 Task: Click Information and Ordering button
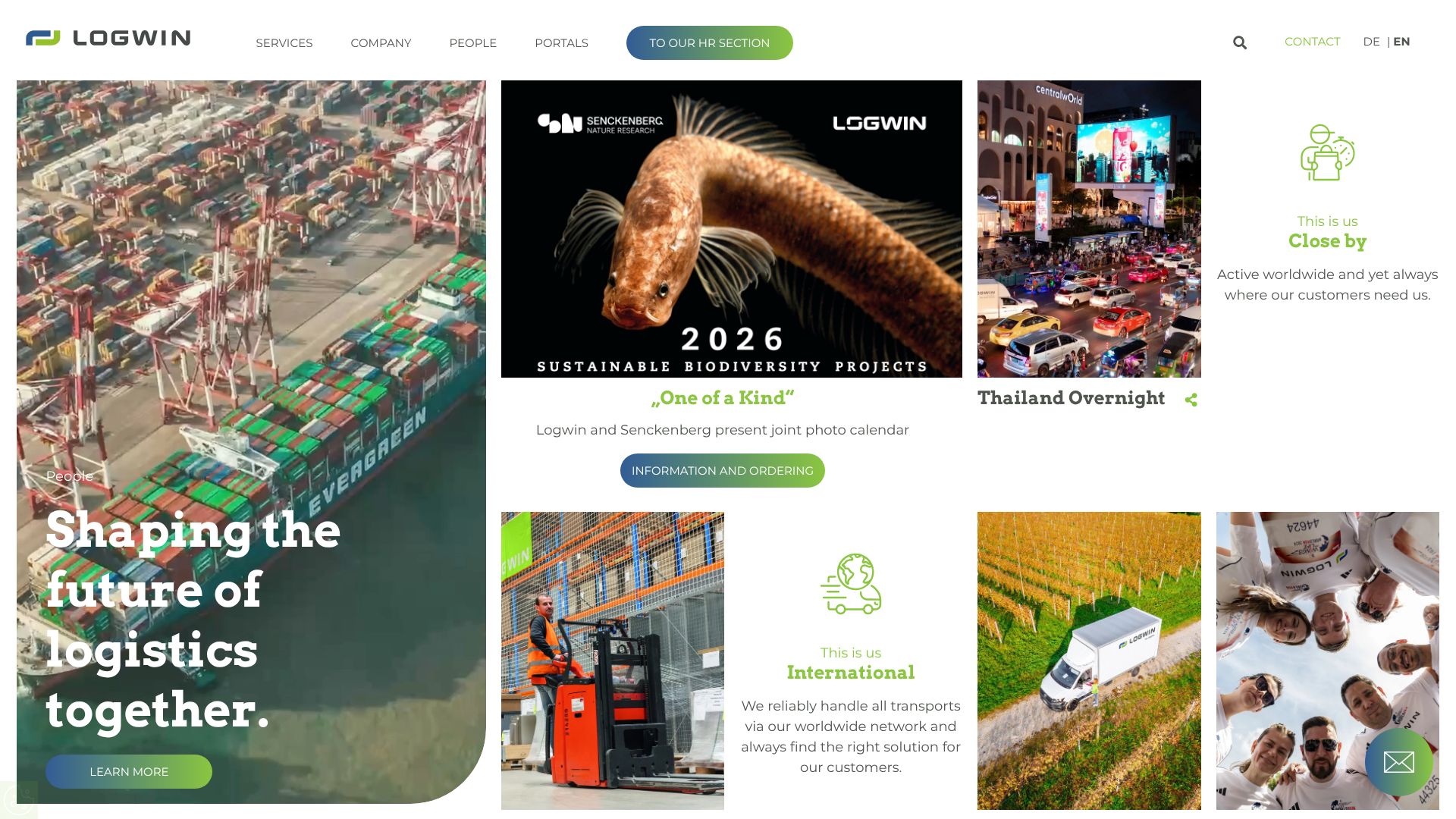tap(723, 471)
